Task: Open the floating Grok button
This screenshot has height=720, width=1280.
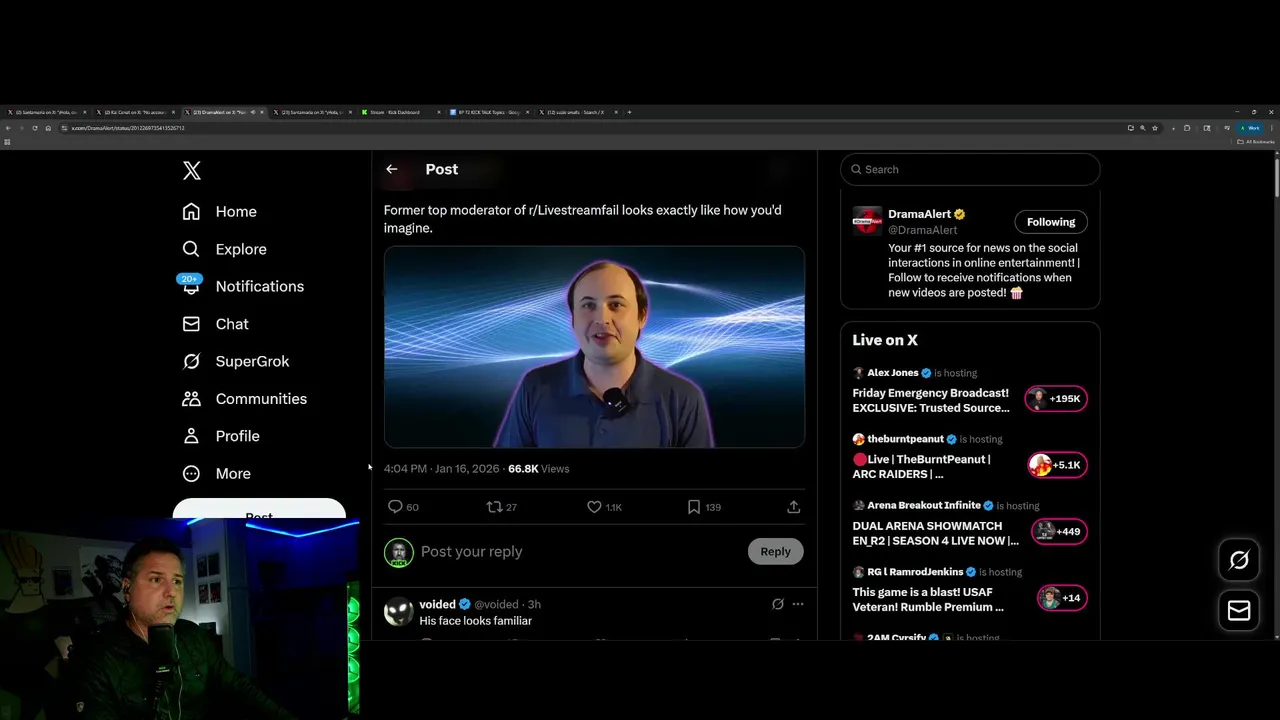Action: click(1239, 561)
